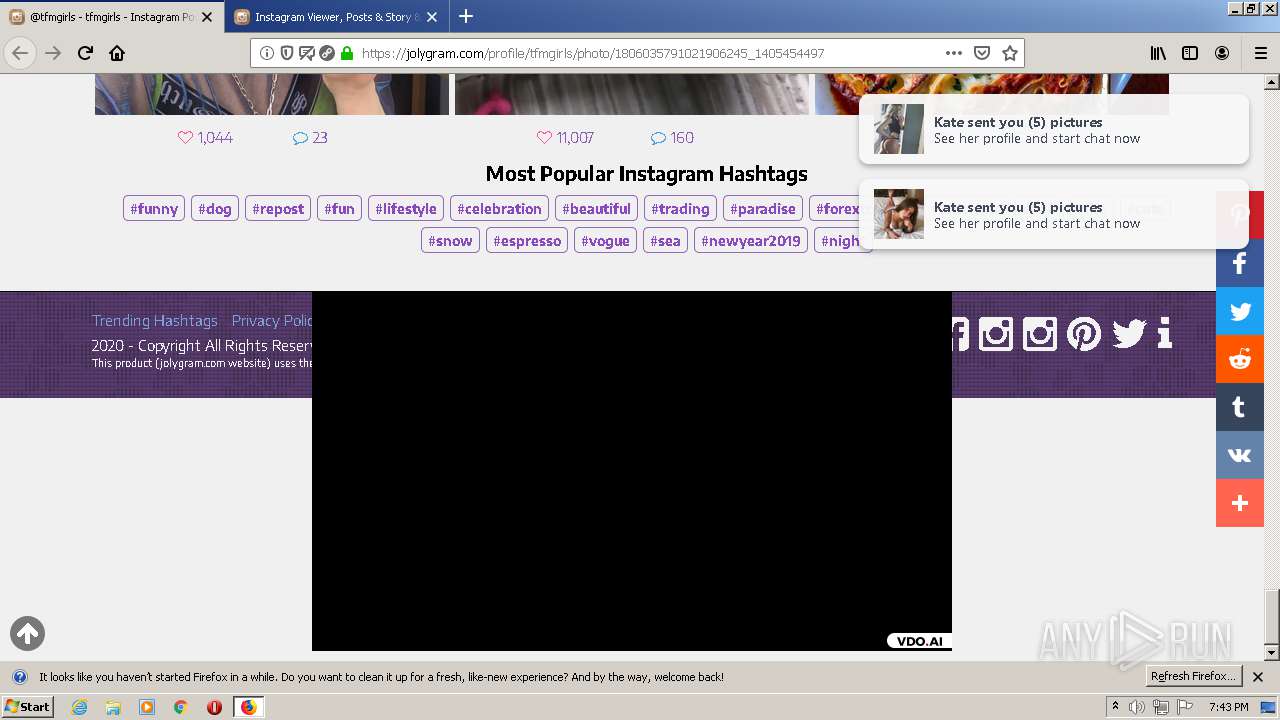Open the #dog hashtag
Viewport: 1280px width, 720px height.
tap(215, 208)
